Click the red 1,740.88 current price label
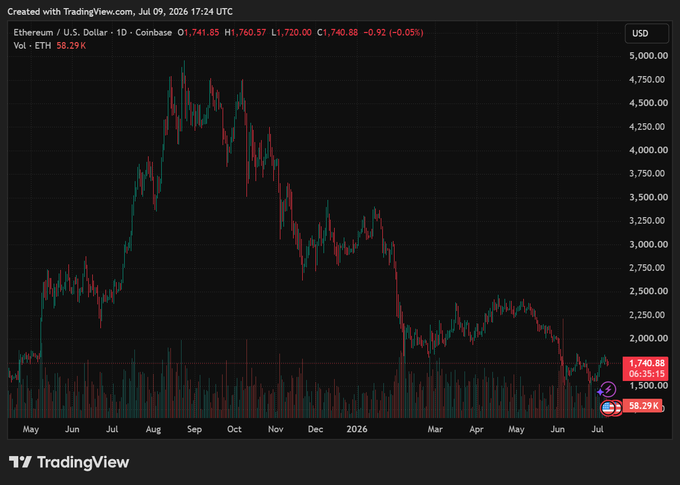 tap(647, 363)
